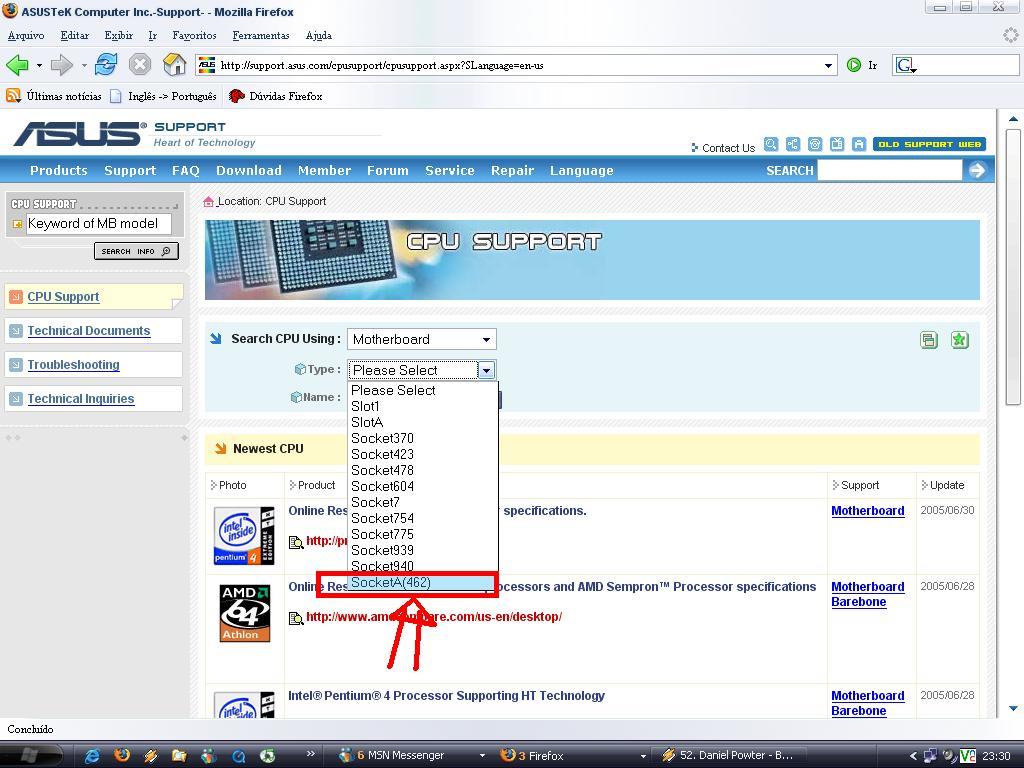1024x768 pixels.
Task: Click the site search arrow button
Action: (x=977, y=170)
